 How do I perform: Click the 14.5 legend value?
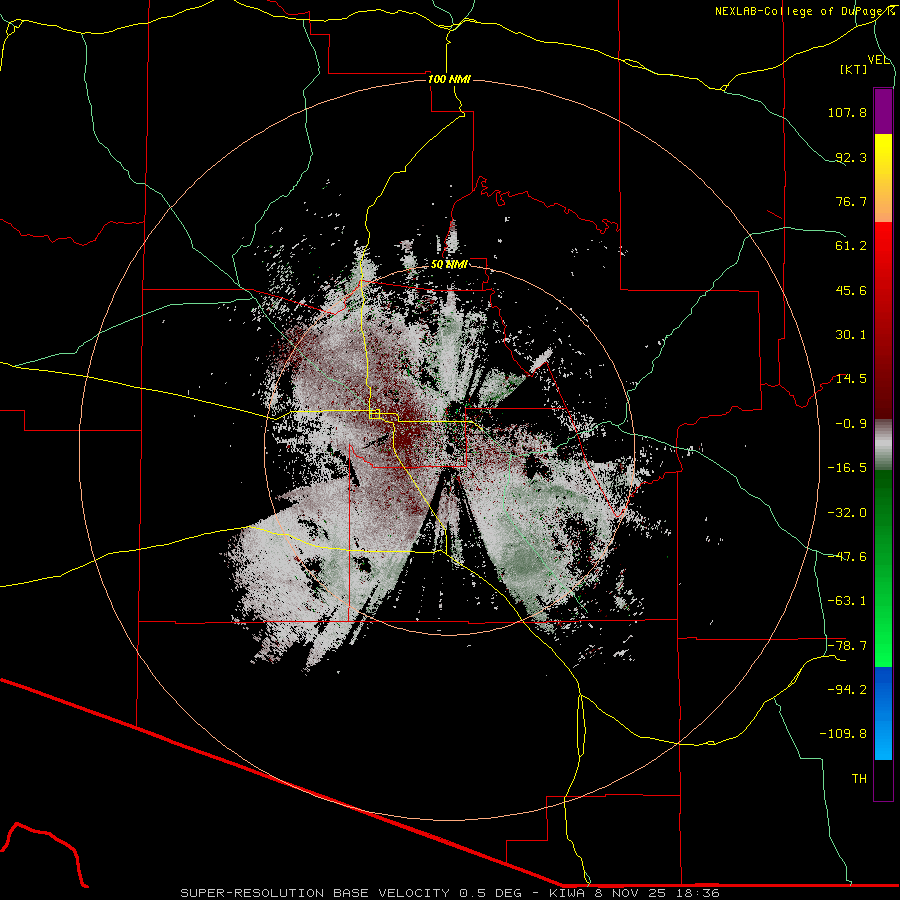[851, 379]
